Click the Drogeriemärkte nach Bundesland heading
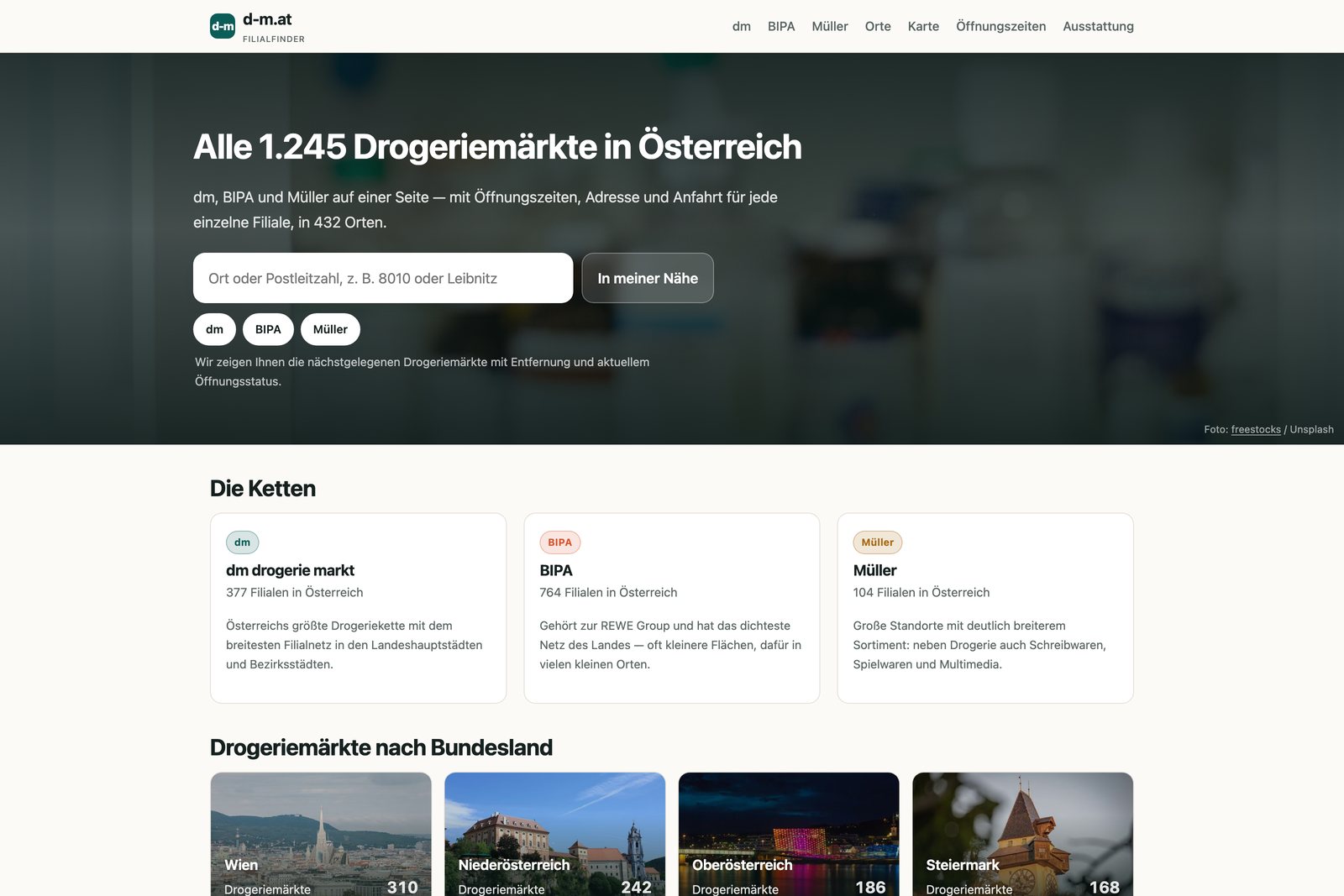 (x=381, y=747)
